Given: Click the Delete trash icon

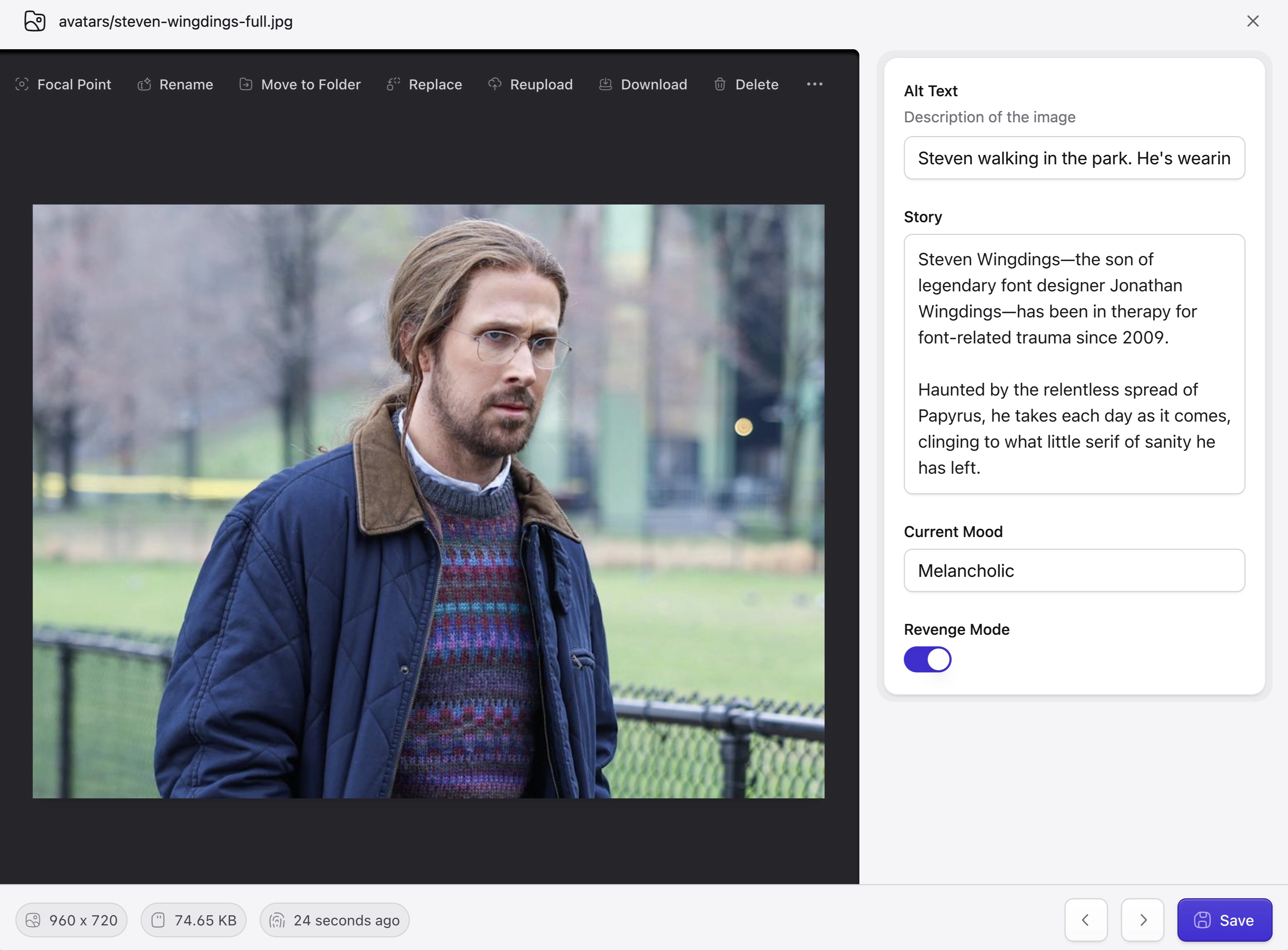Looking at the screenshot, I should (x=720, y=84).
